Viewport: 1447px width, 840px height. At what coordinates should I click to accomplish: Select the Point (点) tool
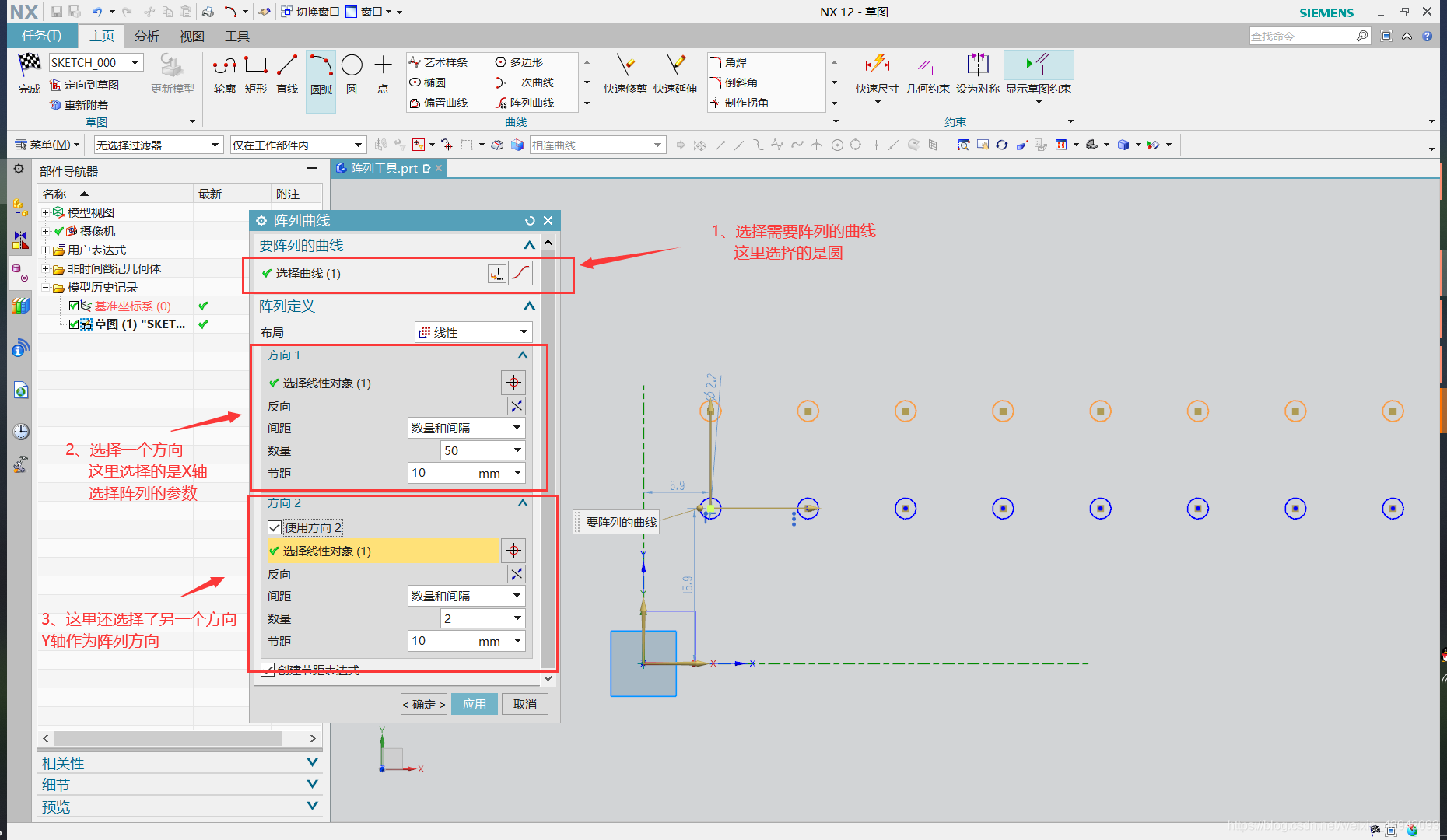(x=383, y=74)
